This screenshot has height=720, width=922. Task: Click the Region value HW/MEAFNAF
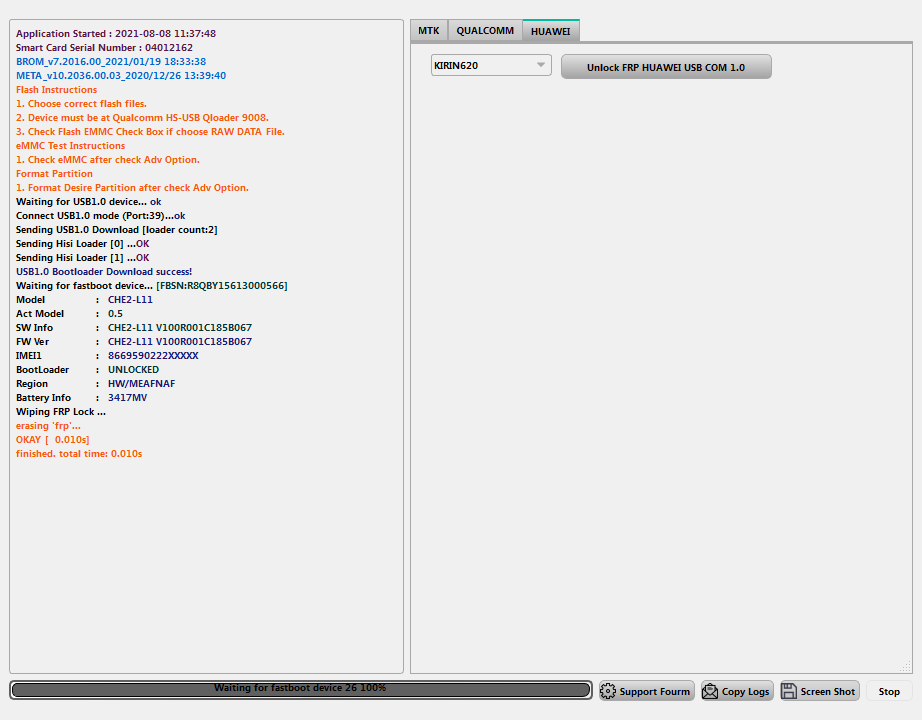point(141,384)
